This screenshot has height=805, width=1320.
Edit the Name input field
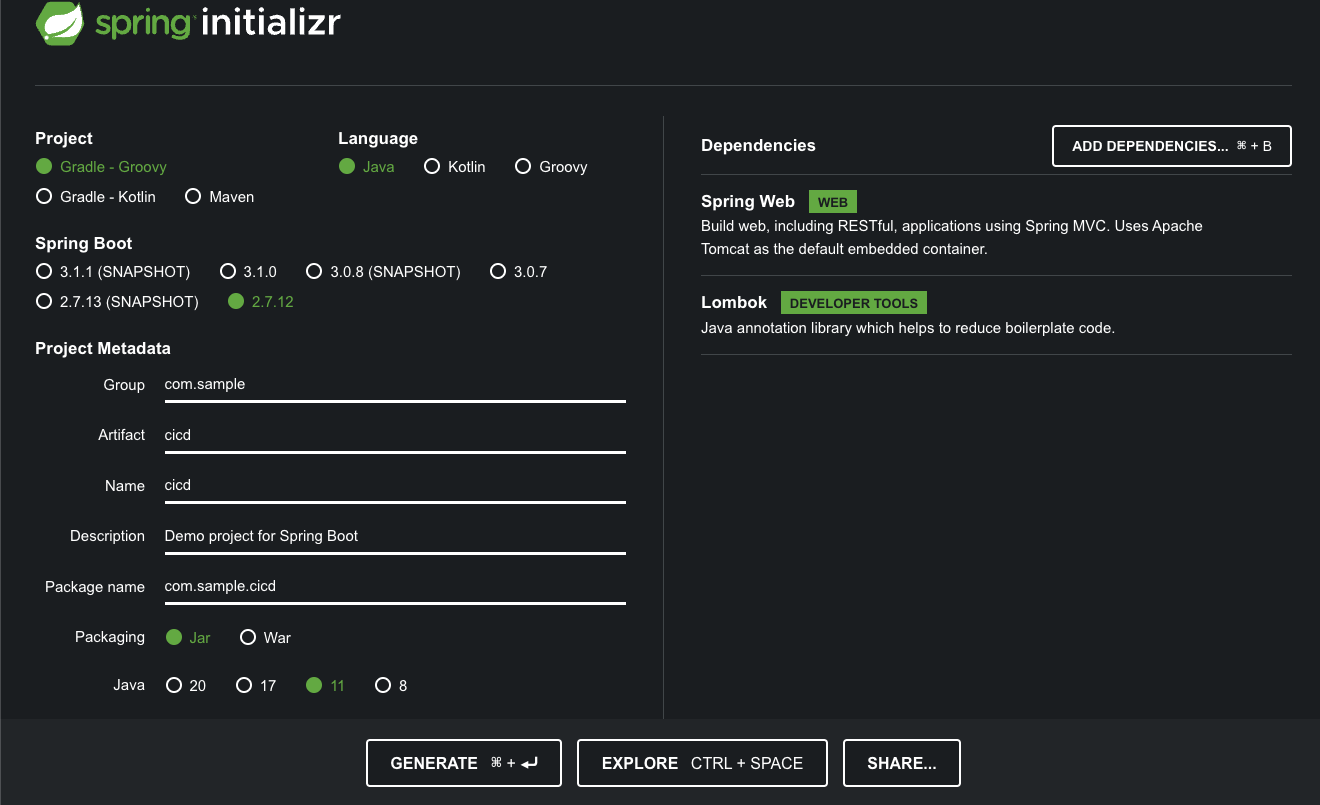coord(395,486)
